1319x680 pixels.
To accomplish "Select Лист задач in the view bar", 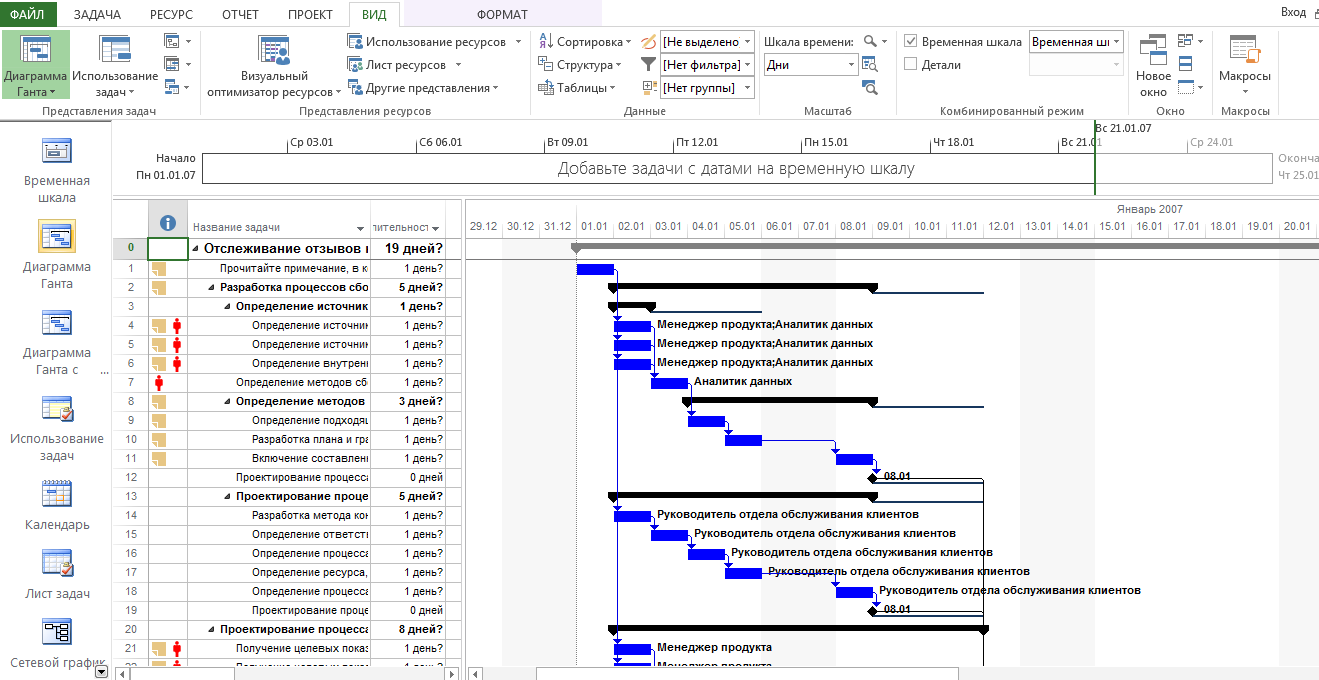I will 56,574.
